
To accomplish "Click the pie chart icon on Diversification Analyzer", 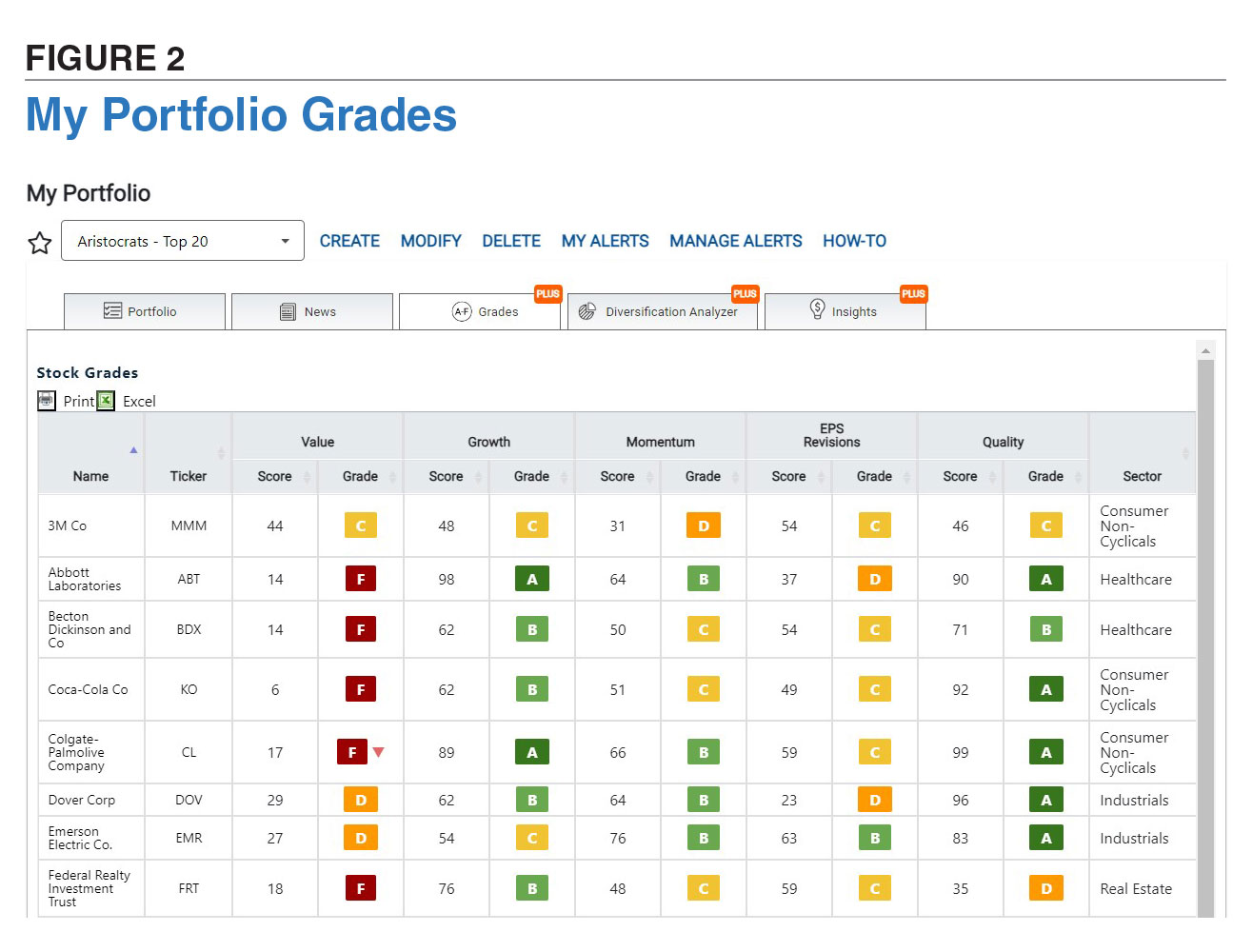I will tap(588, 311).
